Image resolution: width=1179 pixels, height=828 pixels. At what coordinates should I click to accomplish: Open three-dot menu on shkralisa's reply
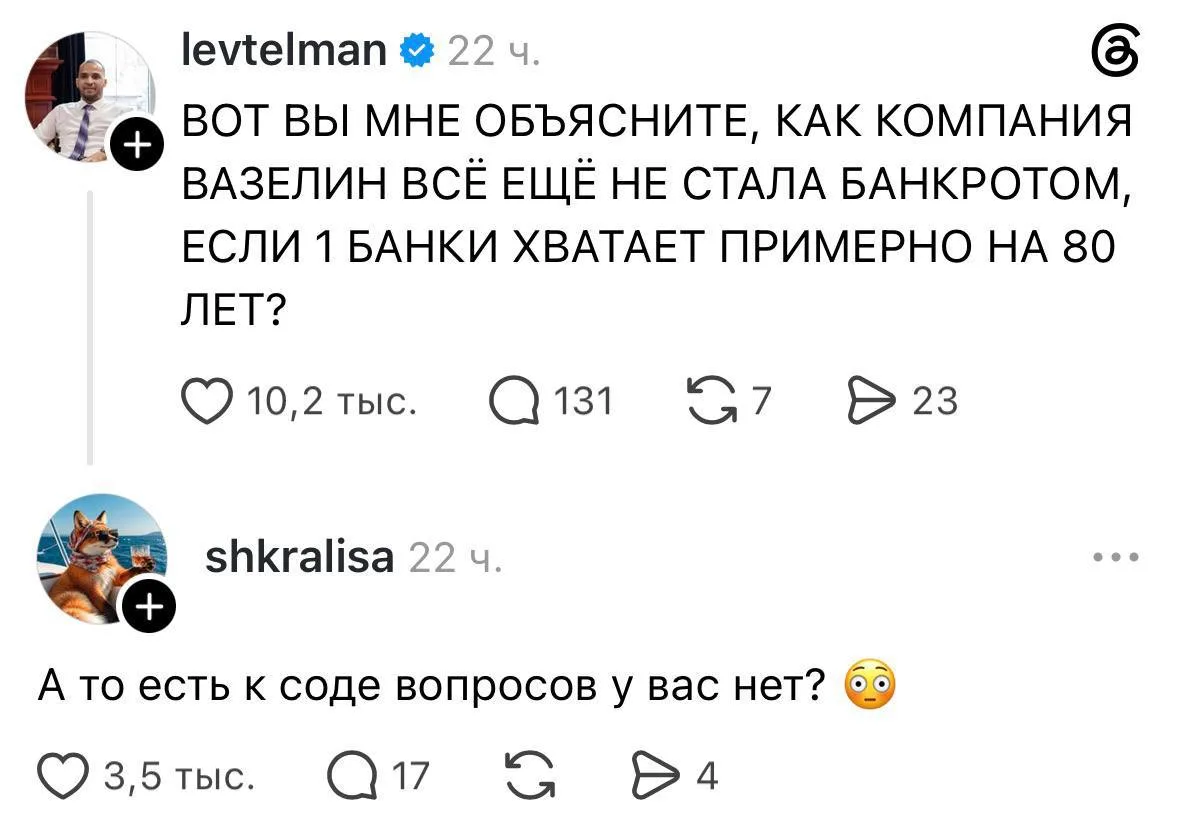1117,557
